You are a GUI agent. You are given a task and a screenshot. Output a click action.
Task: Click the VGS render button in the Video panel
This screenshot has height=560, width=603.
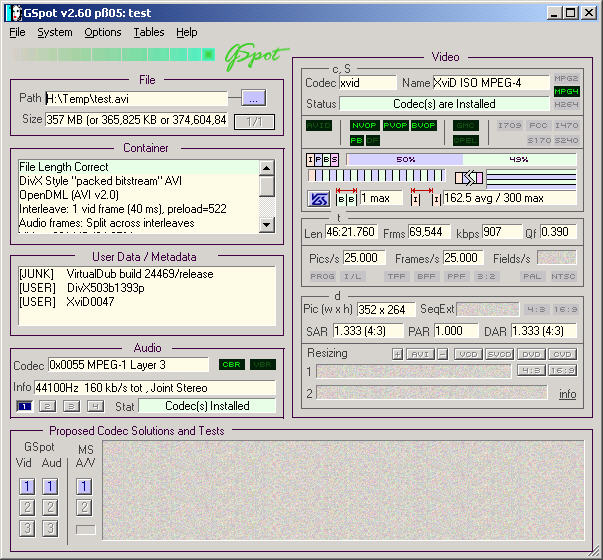[x=318, y=199]
